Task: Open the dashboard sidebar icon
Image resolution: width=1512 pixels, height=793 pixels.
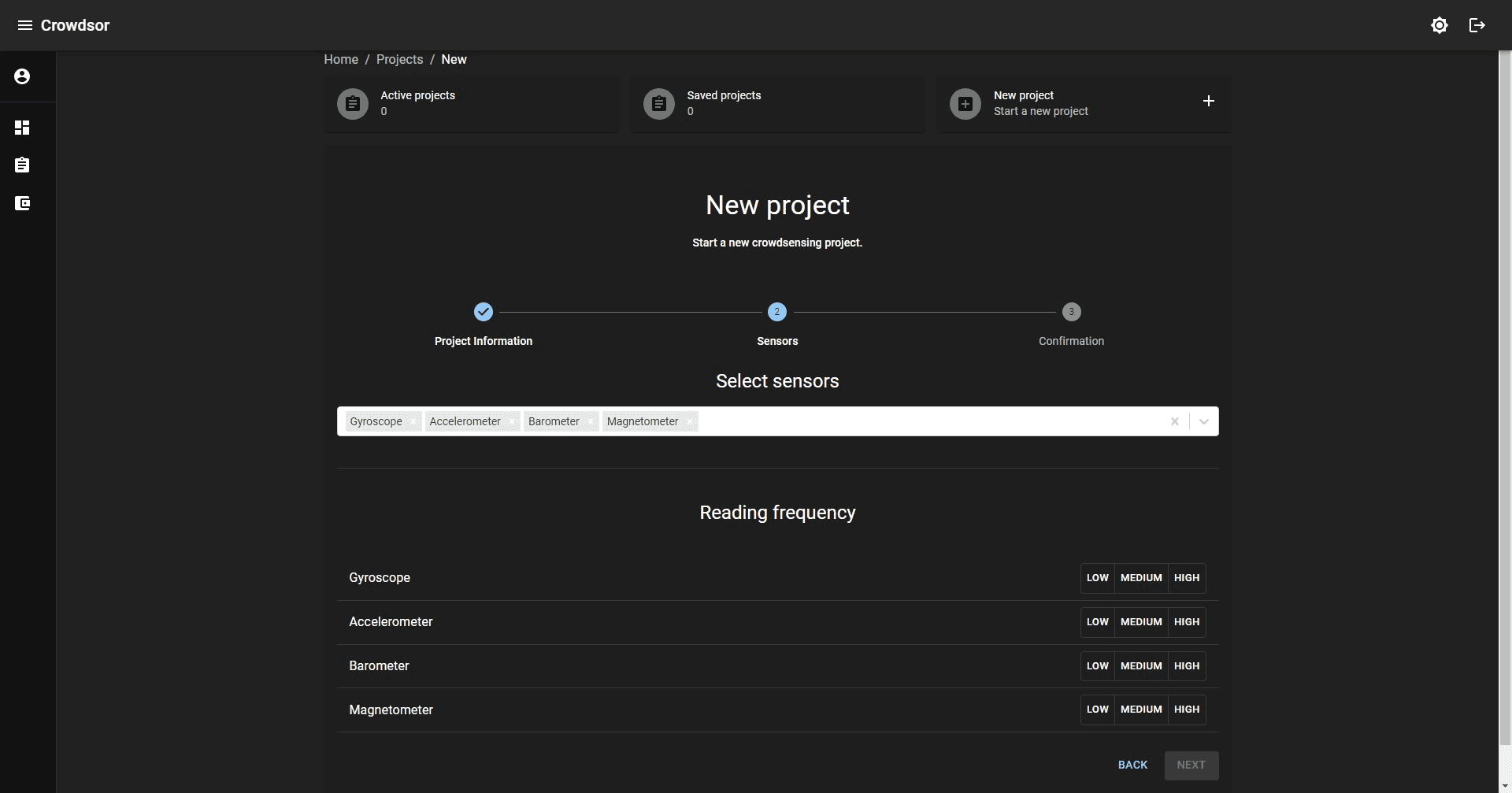Action: click(x=22, y=128)
